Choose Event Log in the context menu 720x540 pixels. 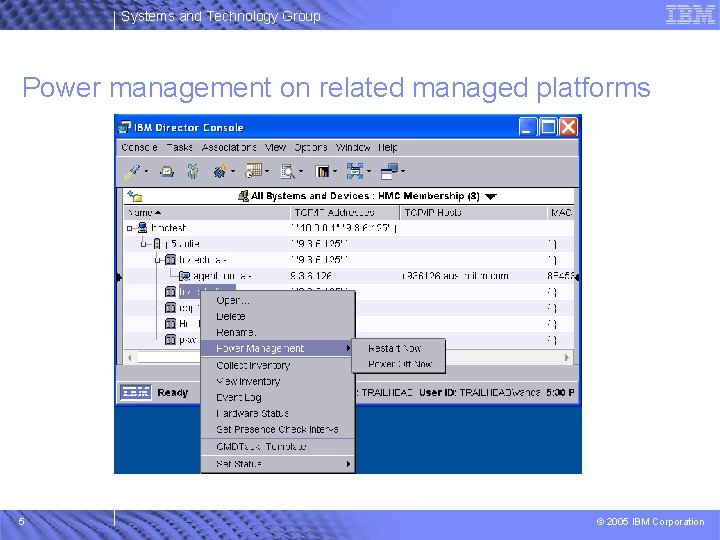pyautogui.click(x=278, y=398)
